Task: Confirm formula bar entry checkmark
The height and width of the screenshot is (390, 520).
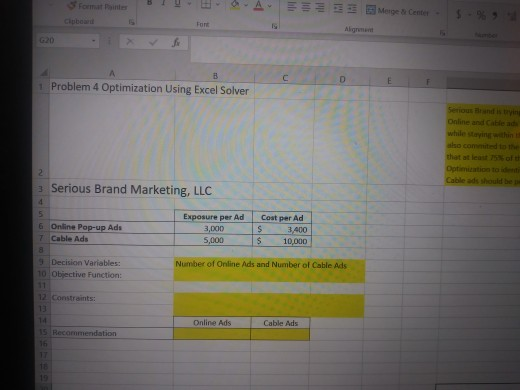Action: 153,42
